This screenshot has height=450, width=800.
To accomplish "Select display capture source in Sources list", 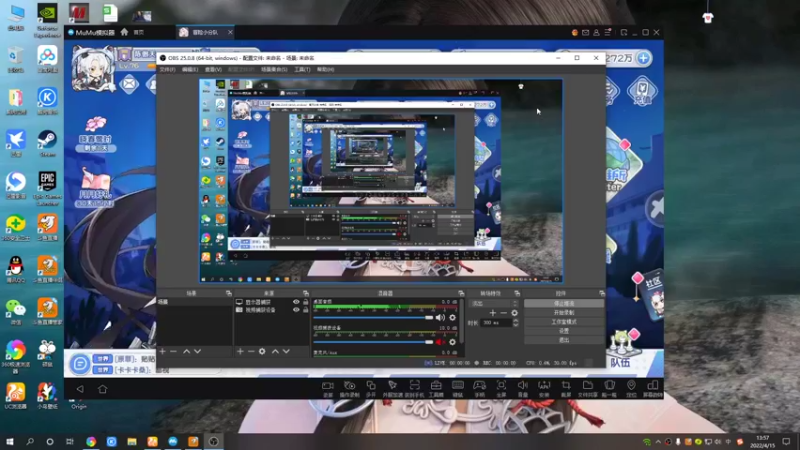I will click(x=259, y=302).
